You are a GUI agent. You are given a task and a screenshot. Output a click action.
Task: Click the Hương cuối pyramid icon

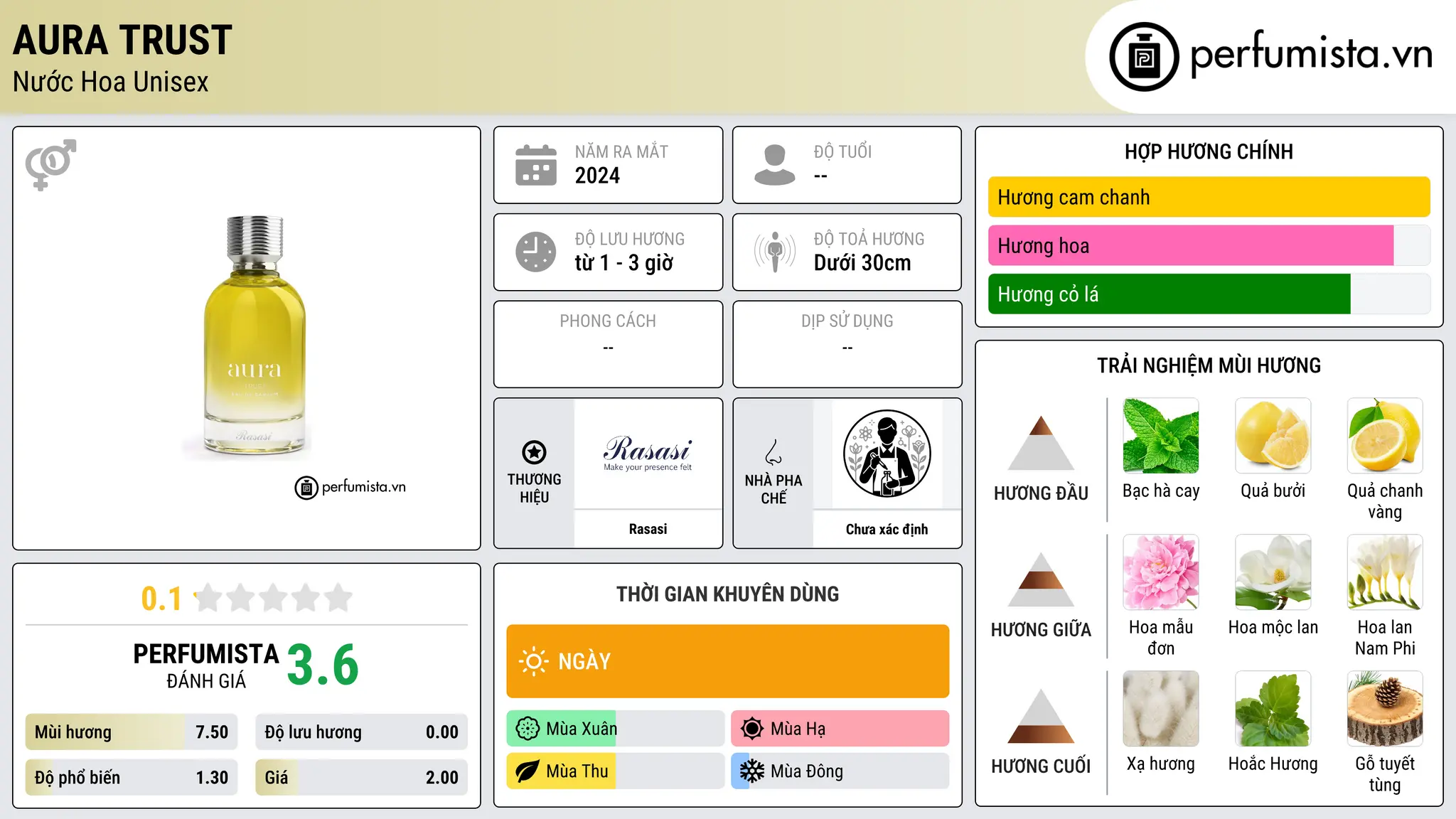[x=1041, y=716]
